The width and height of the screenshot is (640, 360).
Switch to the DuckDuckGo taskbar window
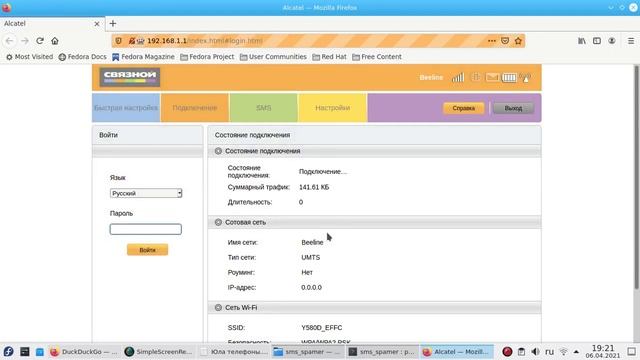click(84, 351)
